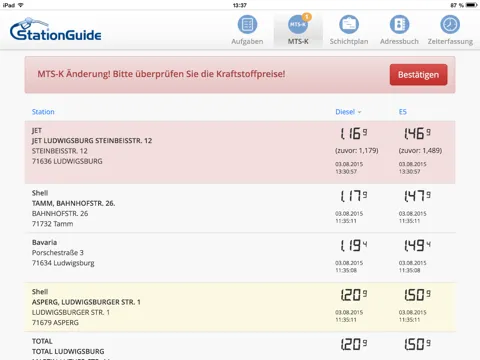Tap the StationGuide logo

click(56, 29)
